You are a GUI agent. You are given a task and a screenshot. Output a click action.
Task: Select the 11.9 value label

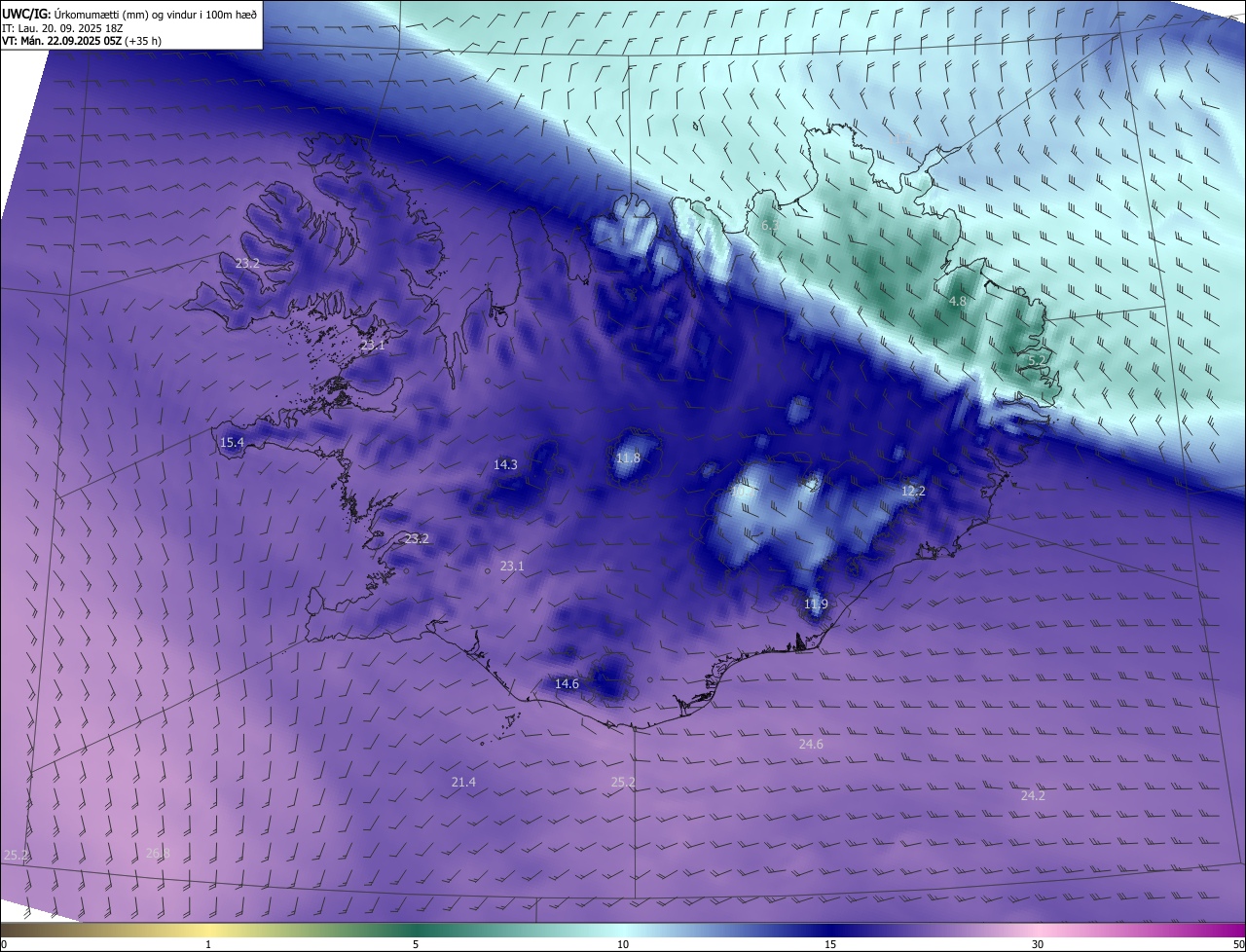816,604
